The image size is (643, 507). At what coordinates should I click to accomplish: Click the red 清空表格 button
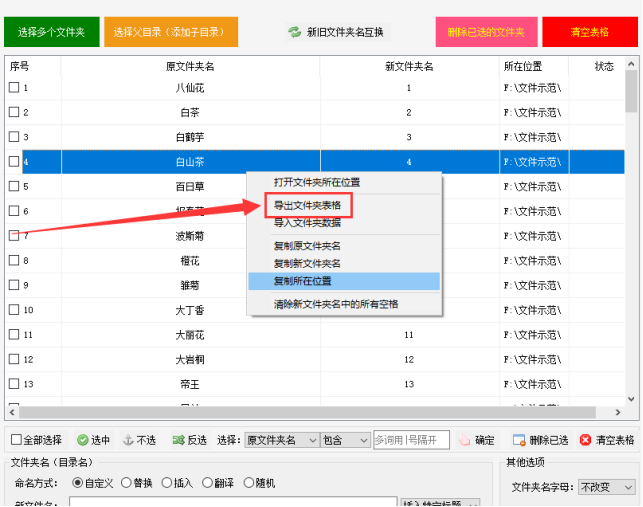pyautogui.click(x=590, y=32)
